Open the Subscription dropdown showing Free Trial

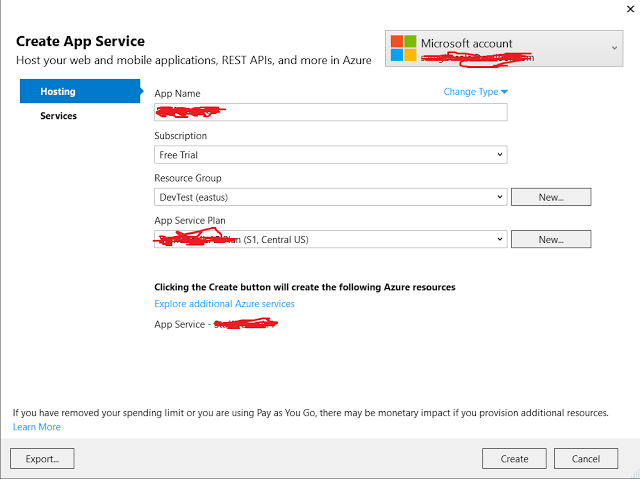pos(331,155)
